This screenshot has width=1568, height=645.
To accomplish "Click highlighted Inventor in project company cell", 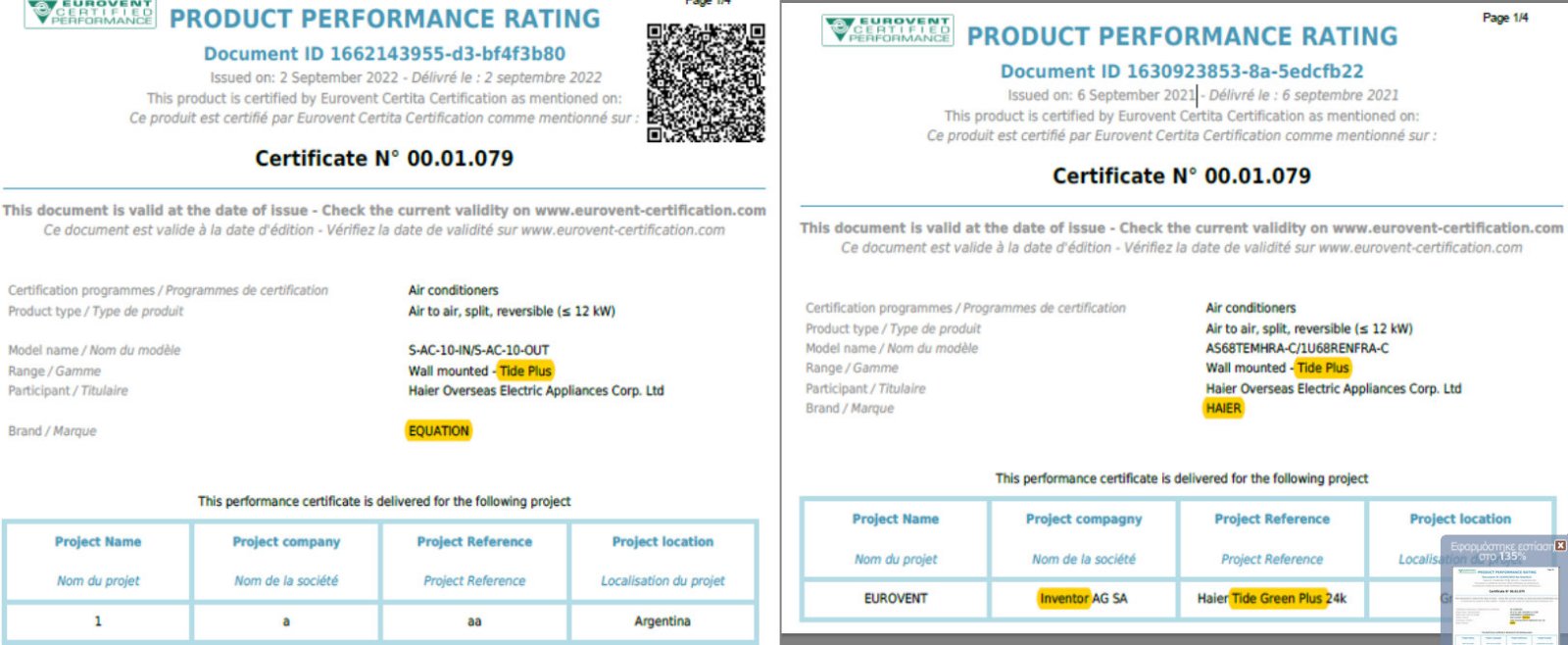I will point(1064,598).
